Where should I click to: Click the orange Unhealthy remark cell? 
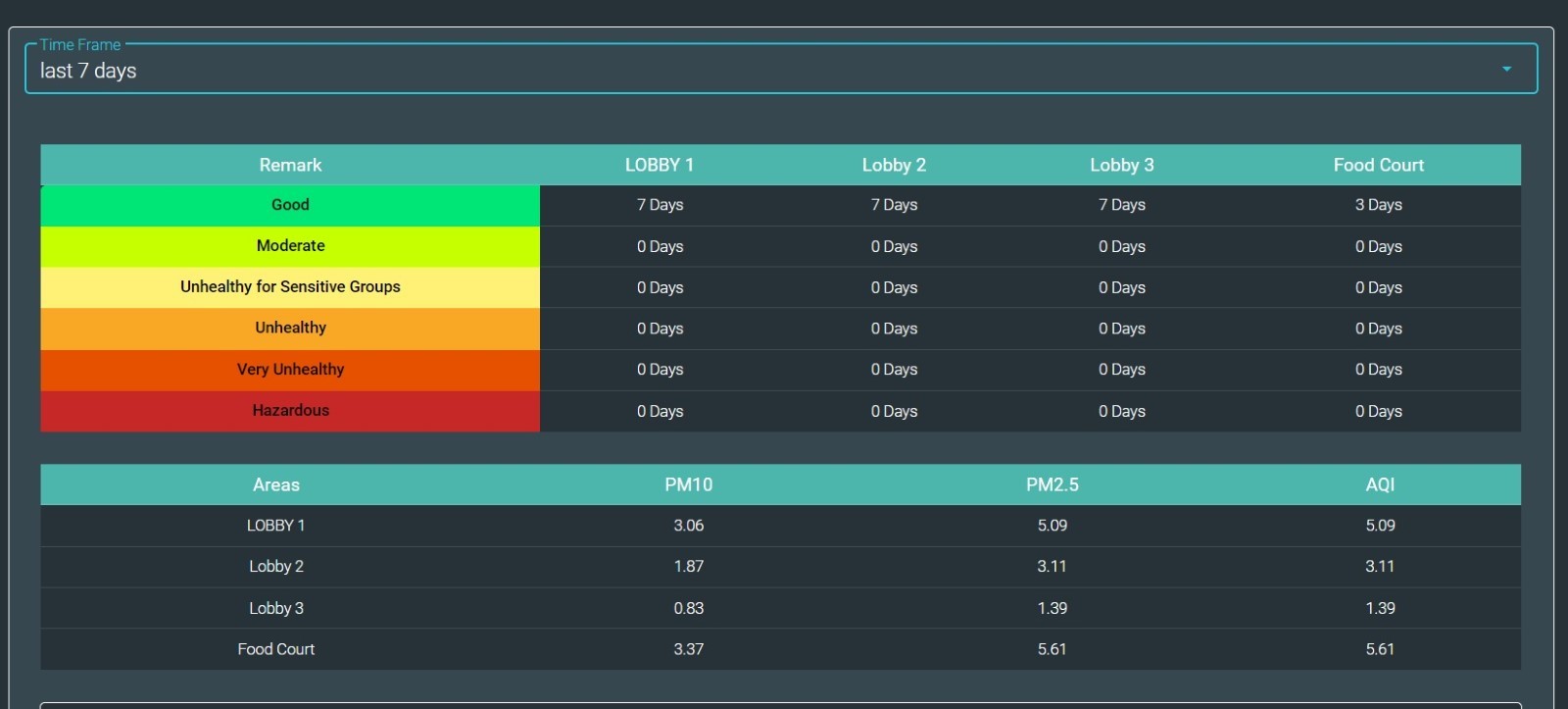[x=290, y=329]
